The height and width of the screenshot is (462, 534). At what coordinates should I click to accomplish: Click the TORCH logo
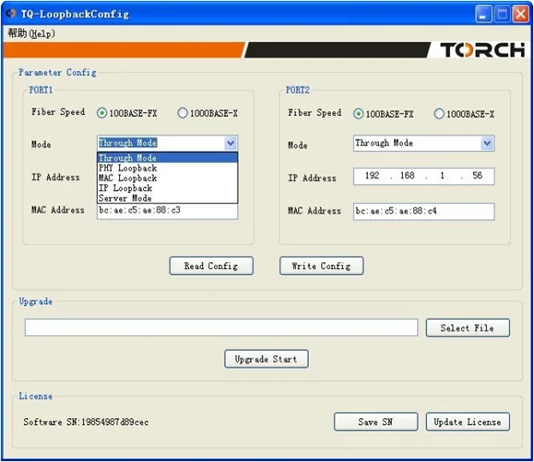click(483, 50)
